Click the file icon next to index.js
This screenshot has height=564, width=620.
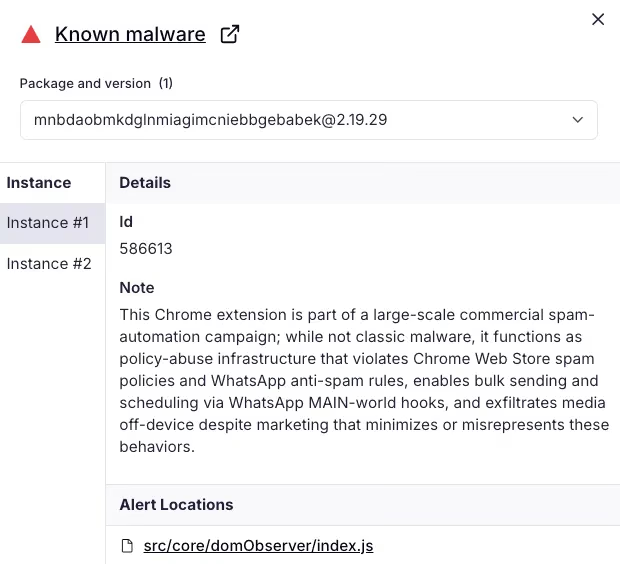coord(127,546)
